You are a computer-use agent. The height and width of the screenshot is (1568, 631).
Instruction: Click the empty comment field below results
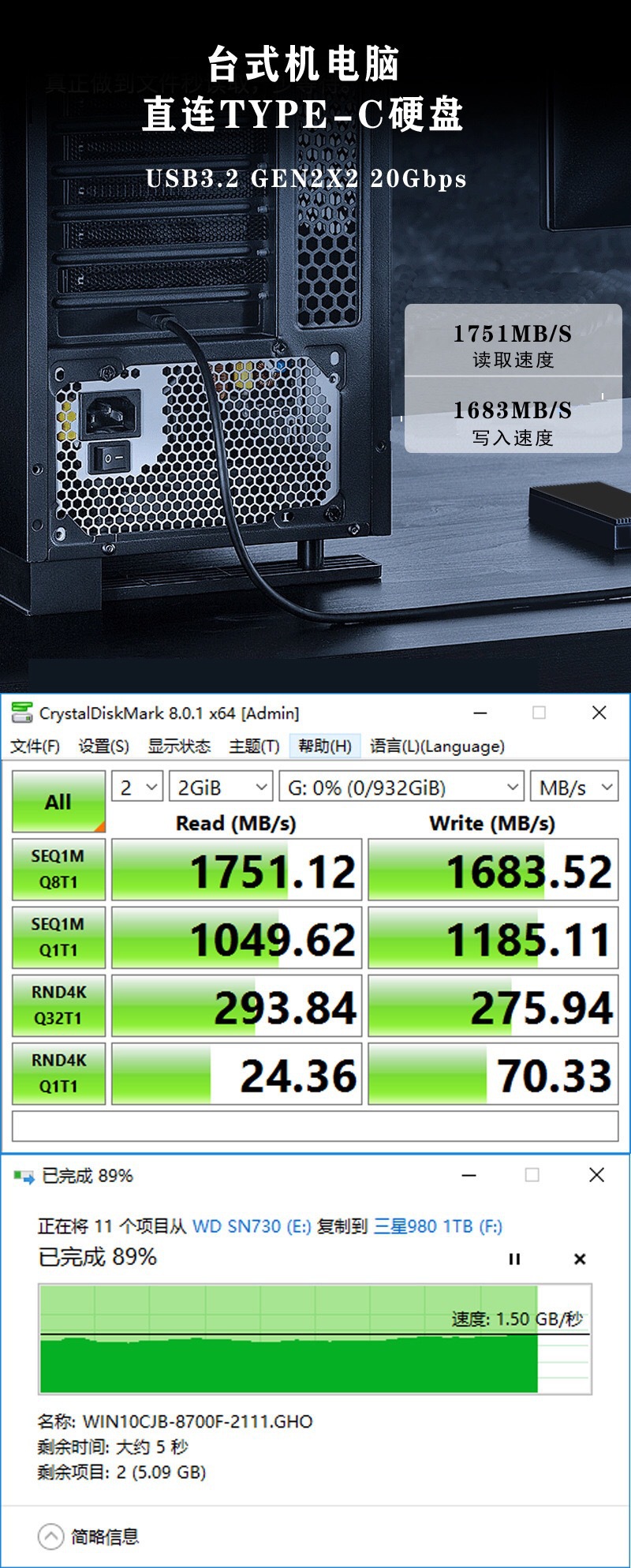[315, 1125]
